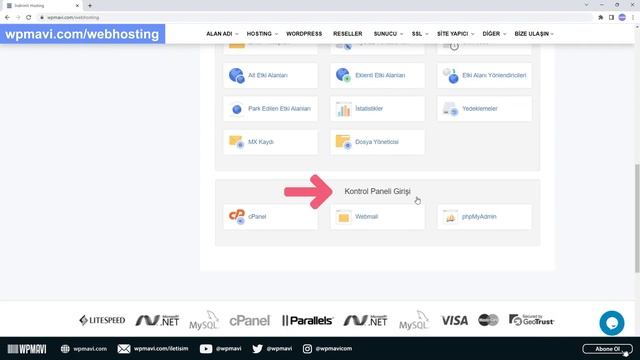640x360 pixels.
Task: Click the LiteSpeed partner logo
Action: (102, 320)
